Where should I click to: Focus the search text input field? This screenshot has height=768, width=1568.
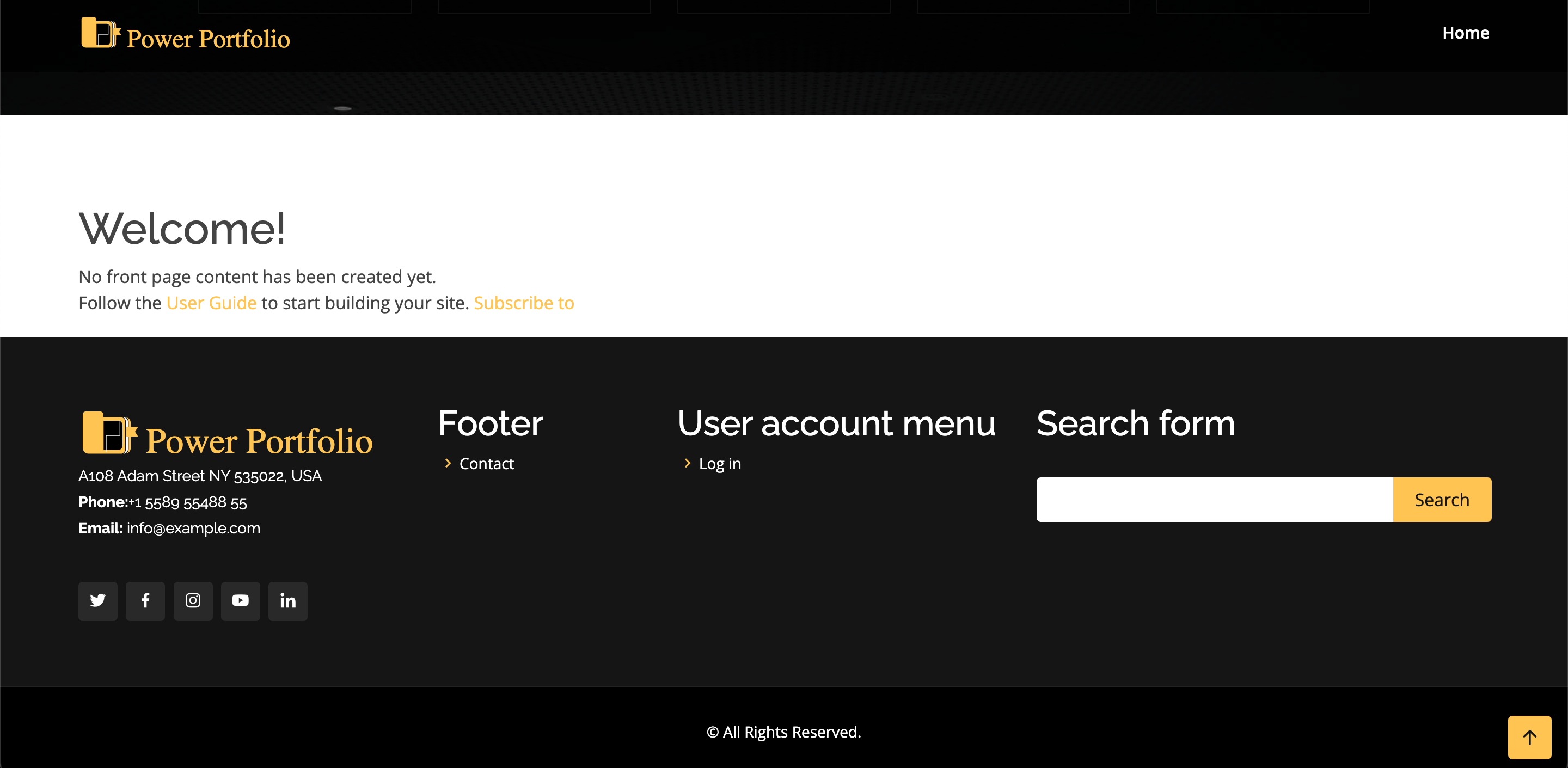click(1214, 500)
